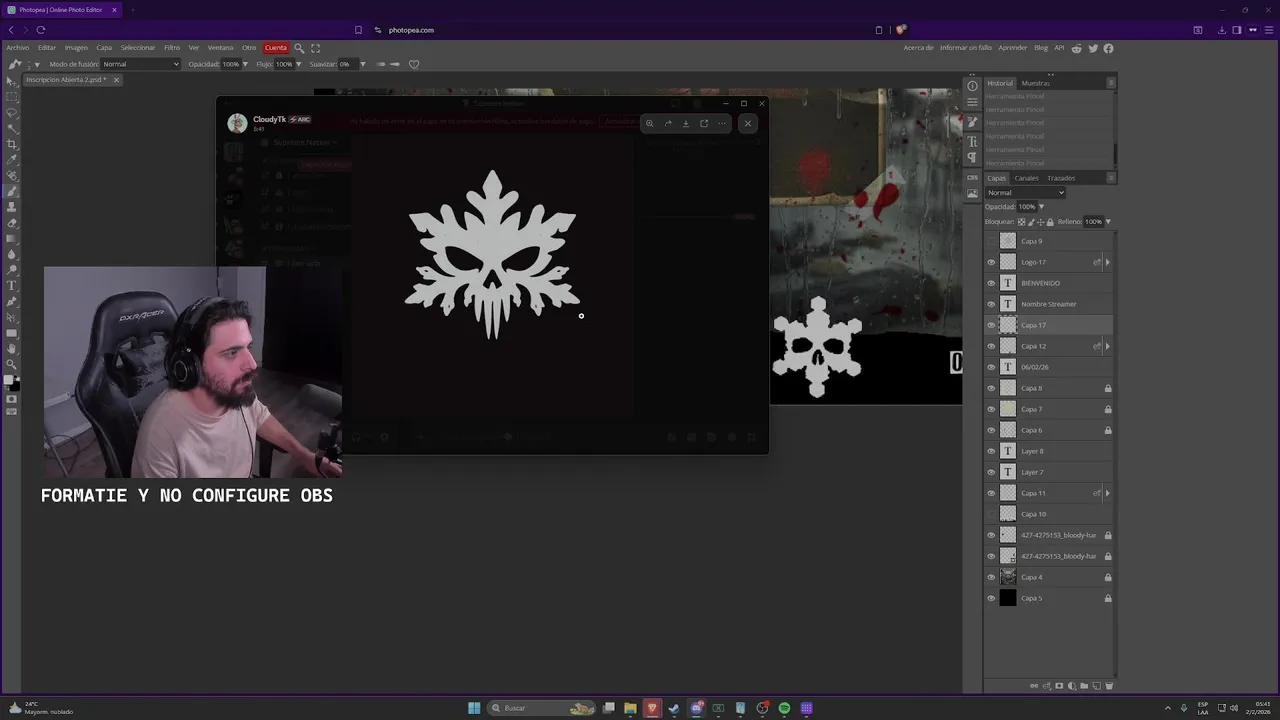This screenshot has width=1280, height=720.
Task: Open Informar un fallo link
Action: (966, 48)
